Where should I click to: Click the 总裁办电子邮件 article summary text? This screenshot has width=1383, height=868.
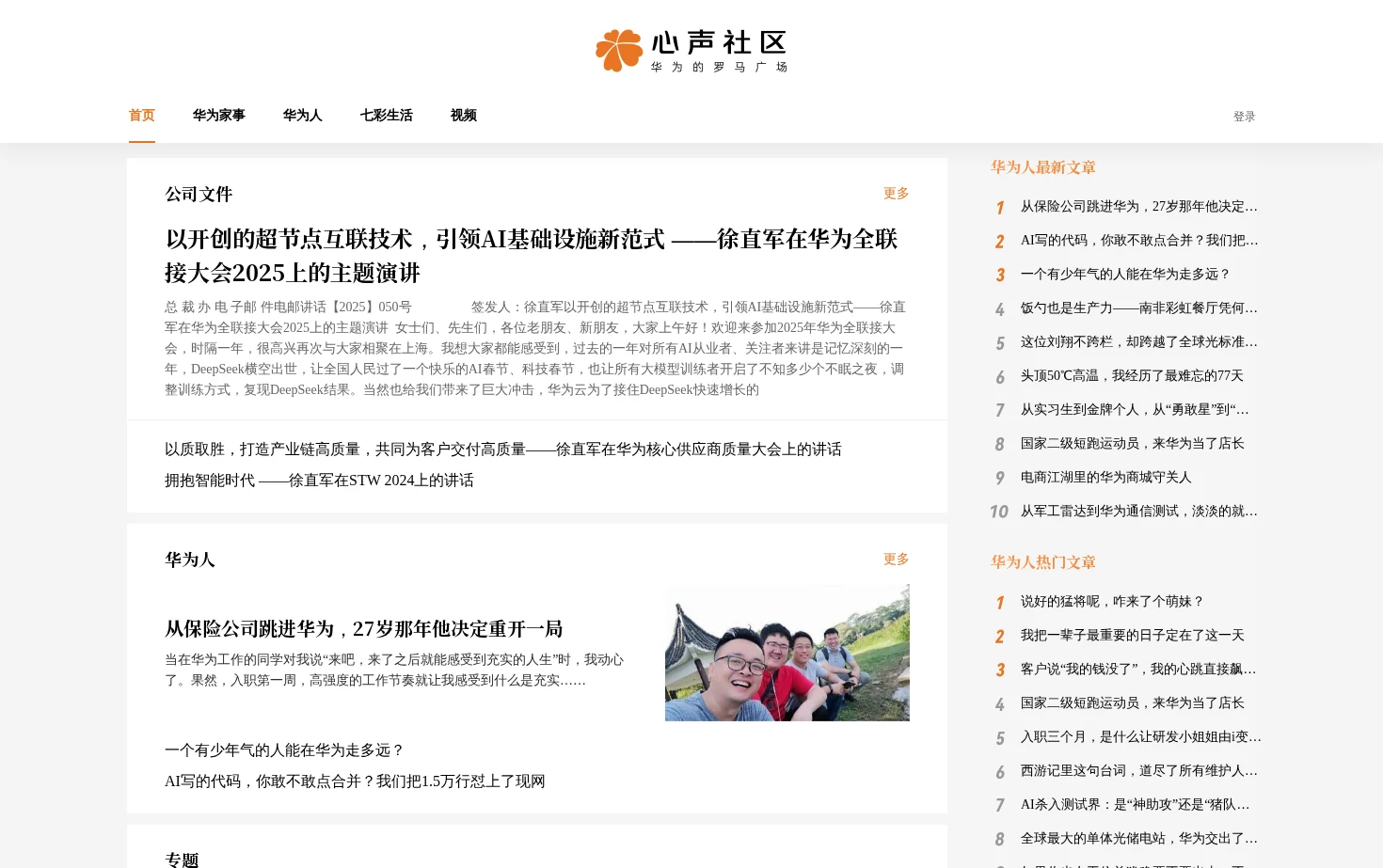coord(536,349)
